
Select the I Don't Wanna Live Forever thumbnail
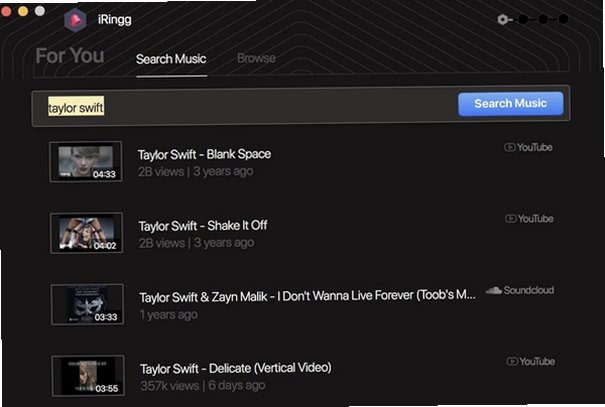[87, 304]
